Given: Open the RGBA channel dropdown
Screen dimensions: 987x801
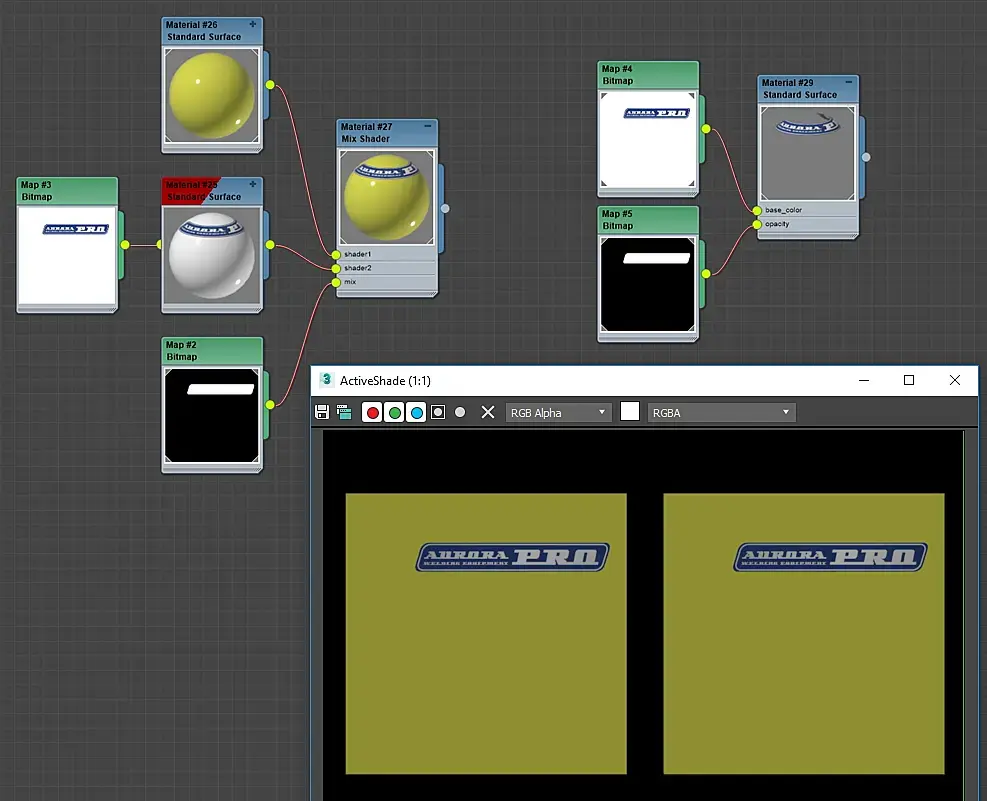Looking at the screenshot, I should (721, 413).
